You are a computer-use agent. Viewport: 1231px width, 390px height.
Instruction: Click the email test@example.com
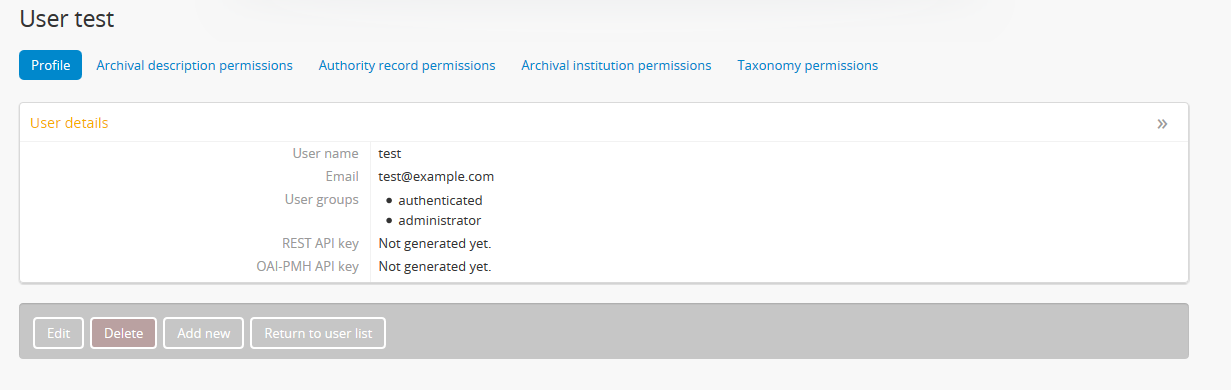click(436, 177)
